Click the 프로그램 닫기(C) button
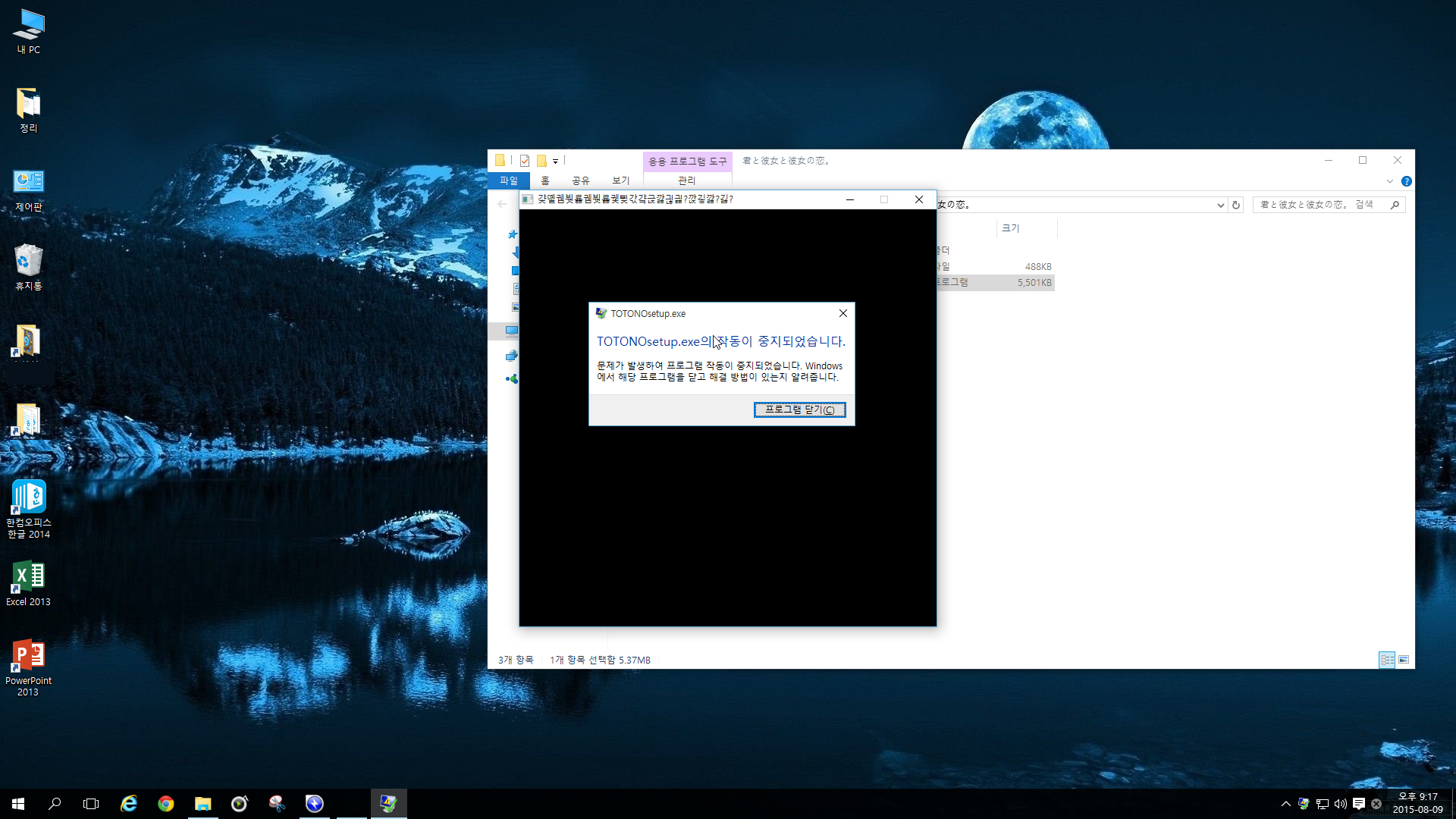This screenshot has height=819, width=1456. (x=800, y=409)
